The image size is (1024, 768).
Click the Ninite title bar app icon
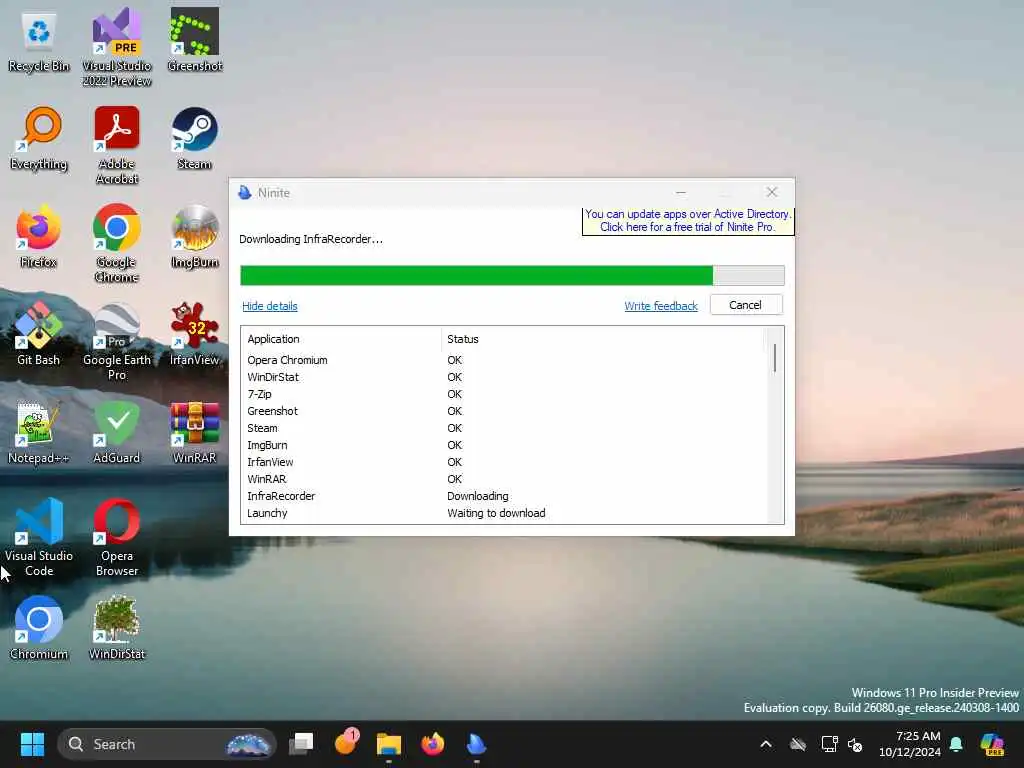(245, 193)
